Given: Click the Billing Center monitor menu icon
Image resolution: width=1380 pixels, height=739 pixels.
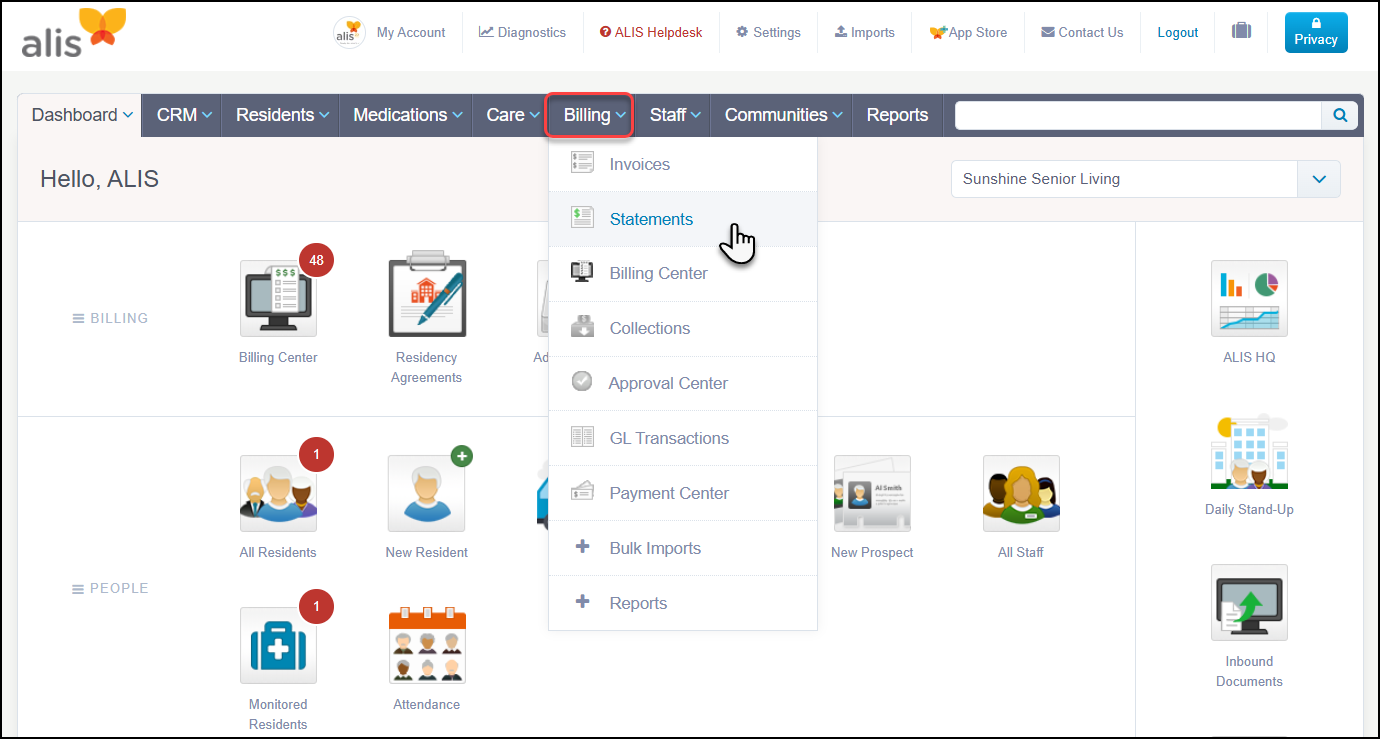Looking at the screenshot, I should pos(582,271).
